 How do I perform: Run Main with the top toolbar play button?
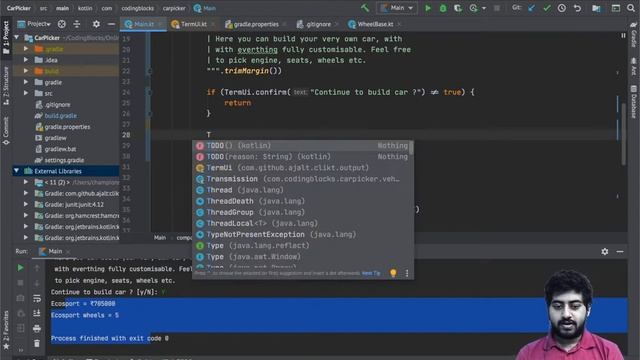(428, 8)
